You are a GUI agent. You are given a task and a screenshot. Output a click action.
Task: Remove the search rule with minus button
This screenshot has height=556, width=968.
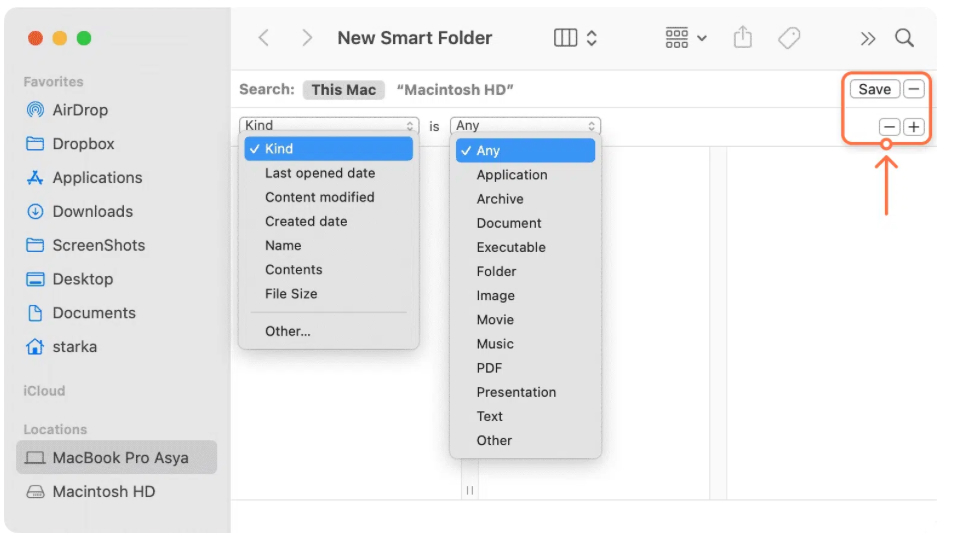pos(889,127)
